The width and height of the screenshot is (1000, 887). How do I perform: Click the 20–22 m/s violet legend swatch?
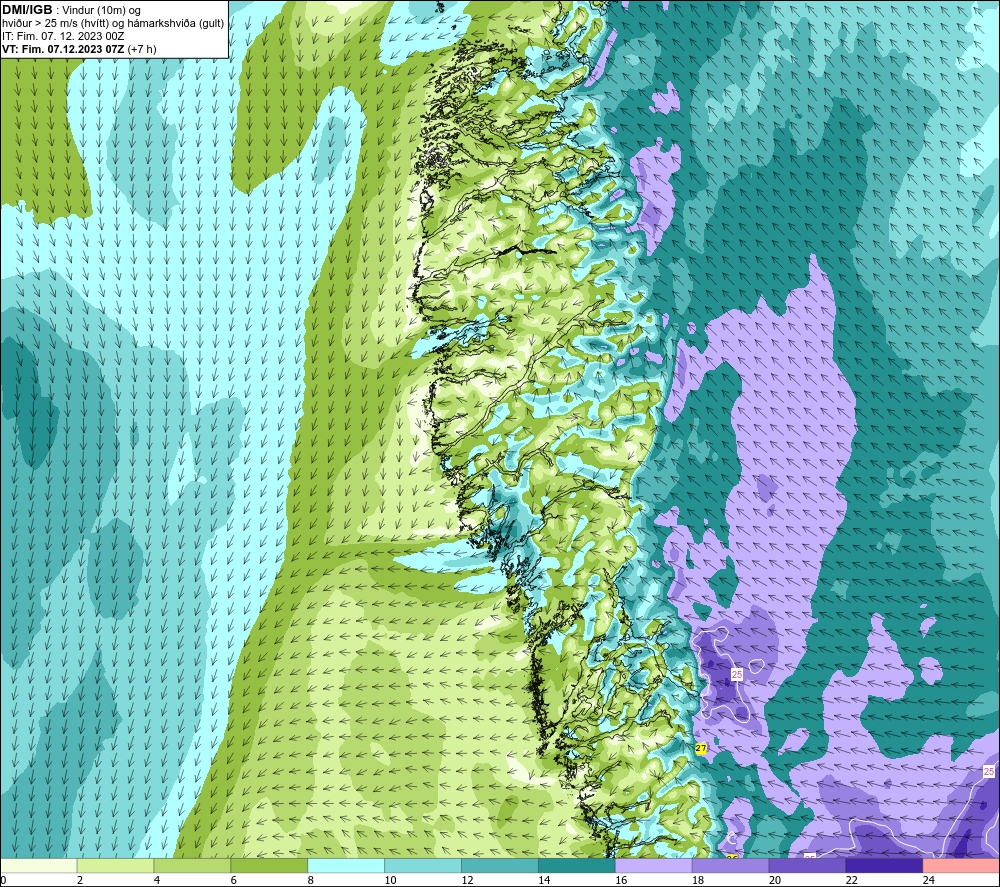click(x=807, y=866)
